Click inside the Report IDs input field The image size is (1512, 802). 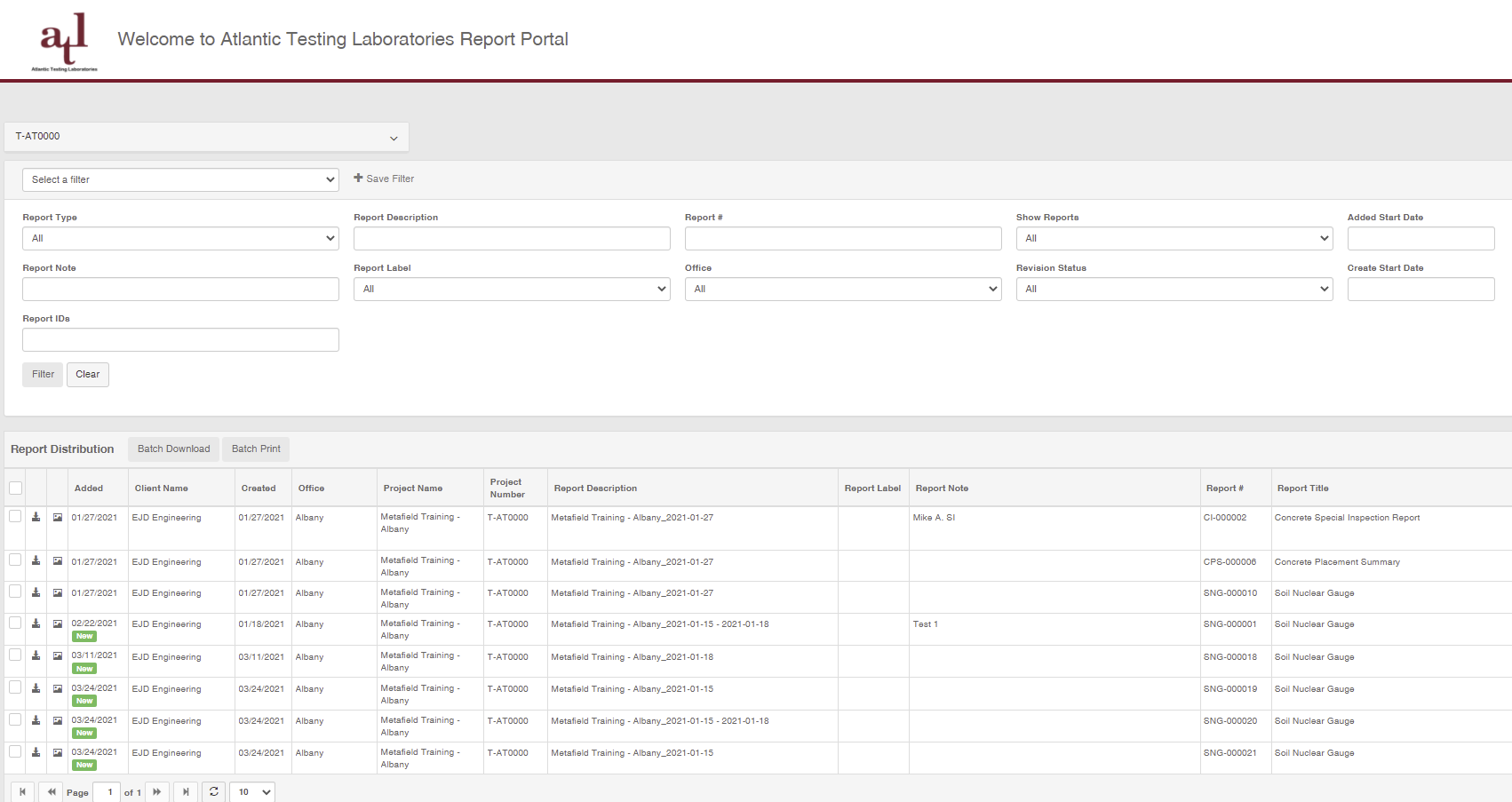pos(180,339)
